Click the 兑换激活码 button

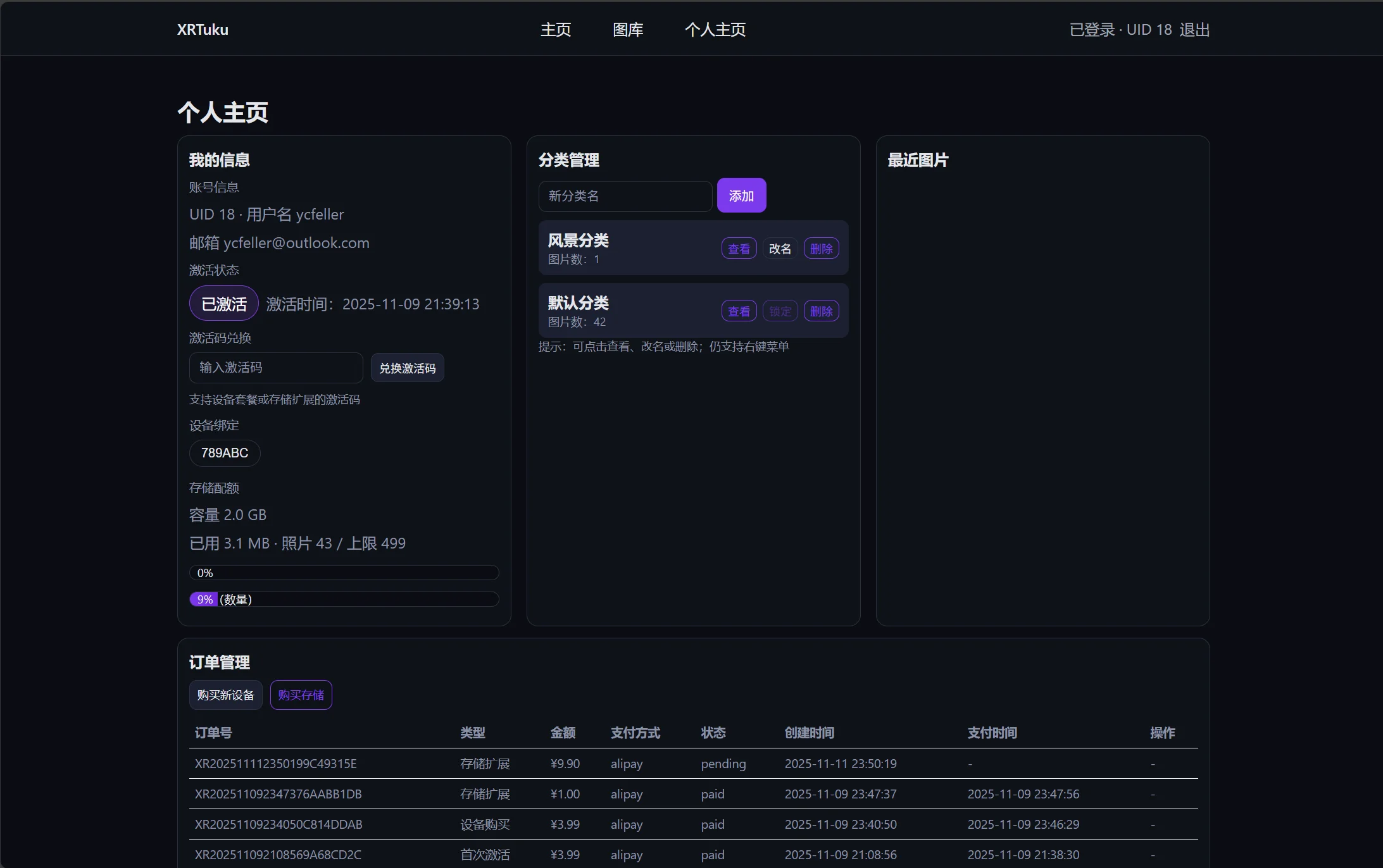click(x=407, y=368)
